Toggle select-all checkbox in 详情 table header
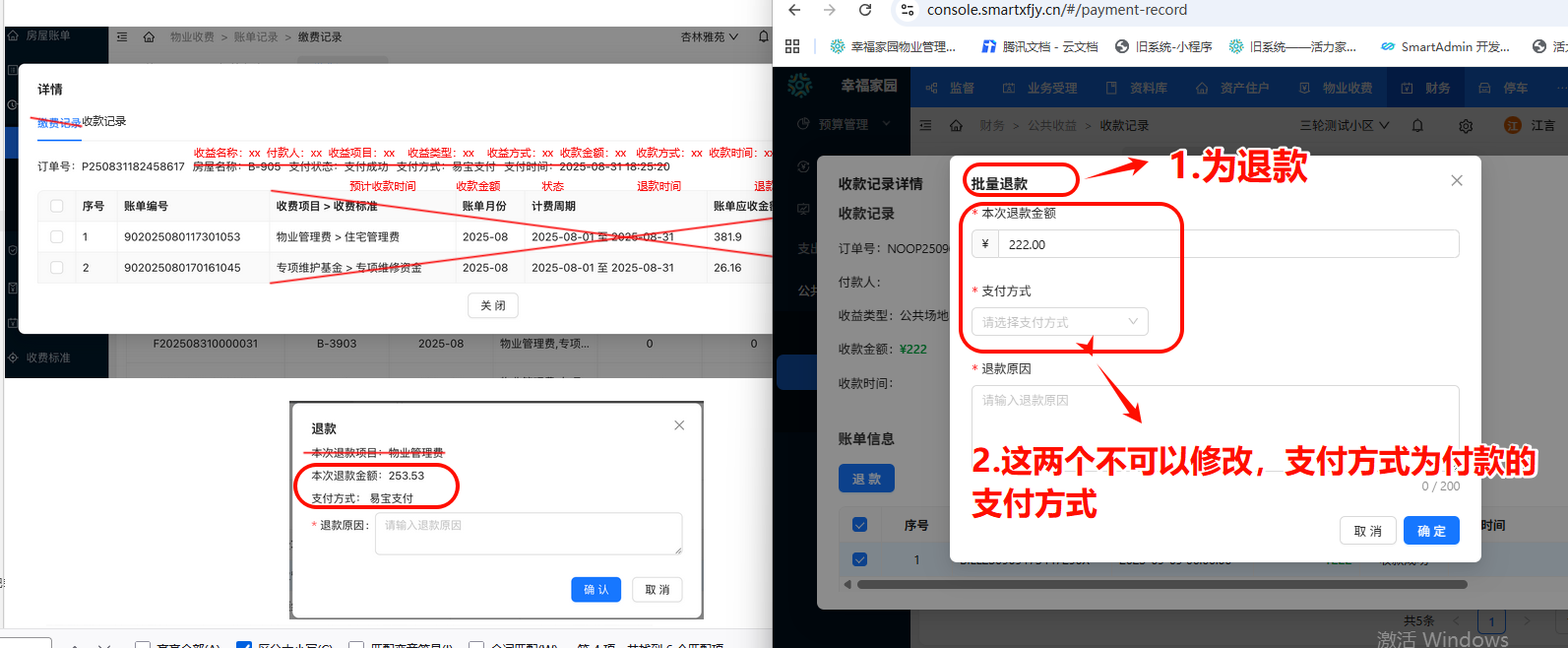This screenshot has height=648, width=1568. point(57,207)
